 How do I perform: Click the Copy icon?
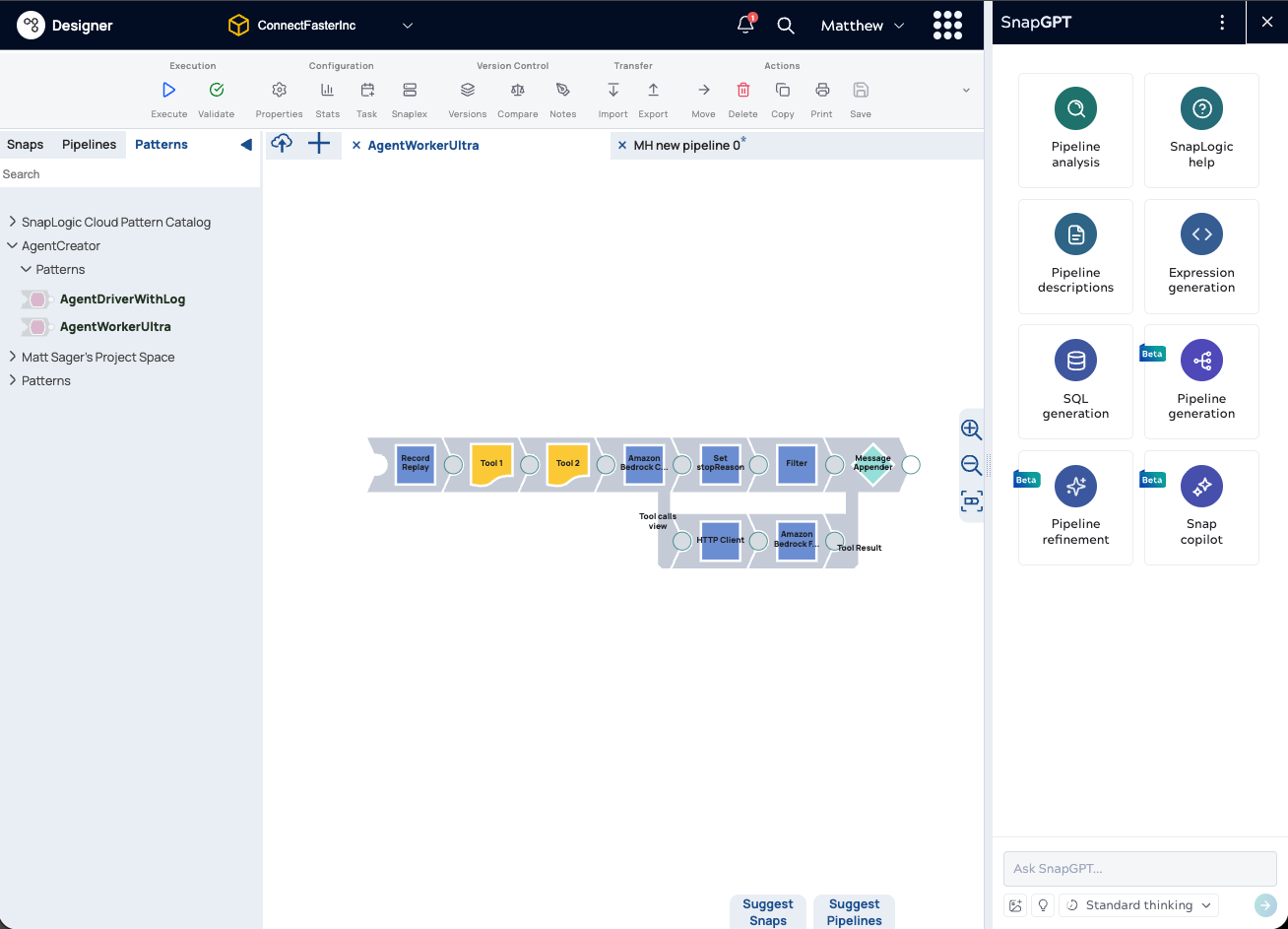pyautogui.click(x=783, y=90)
